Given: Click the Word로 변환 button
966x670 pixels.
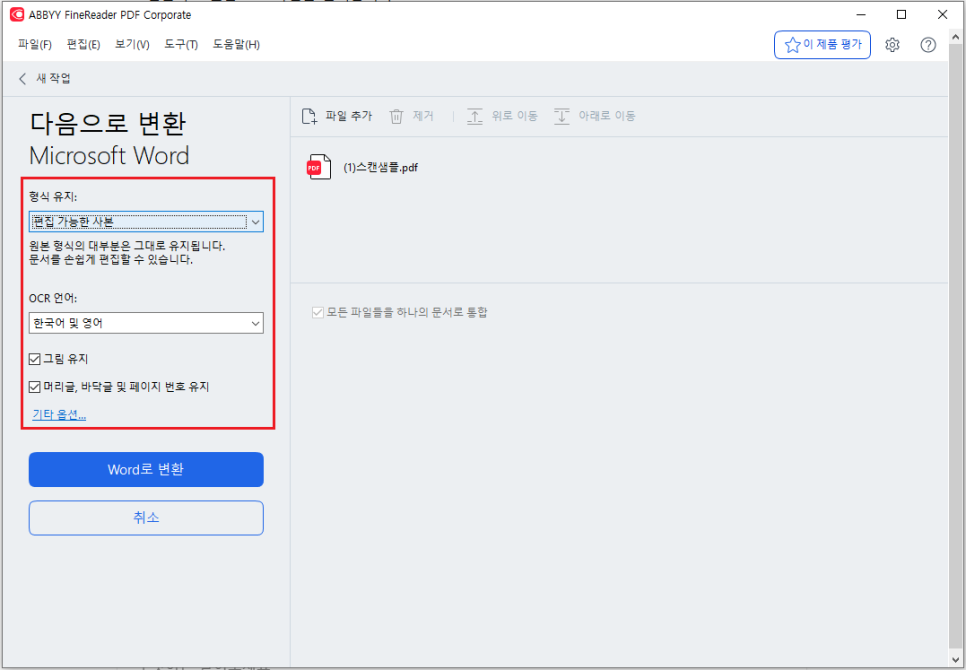Looking at the screenshot, I should click(x=146, y=469).
